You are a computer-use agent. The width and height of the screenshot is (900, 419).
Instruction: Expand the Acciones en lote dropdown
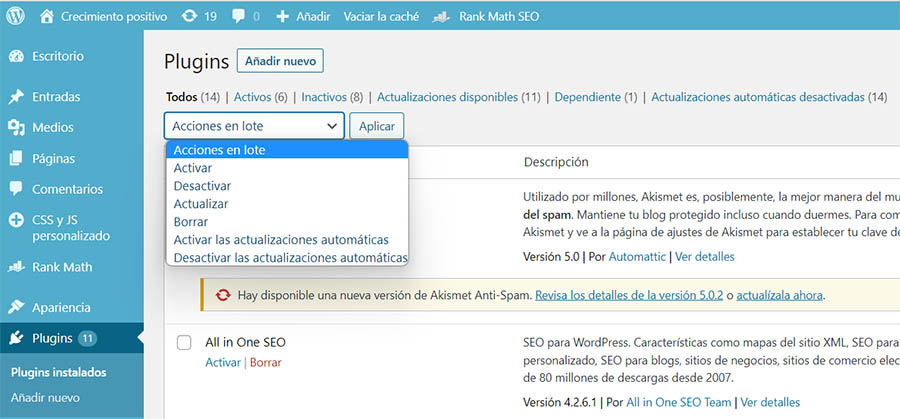click(x=254, y=126)
